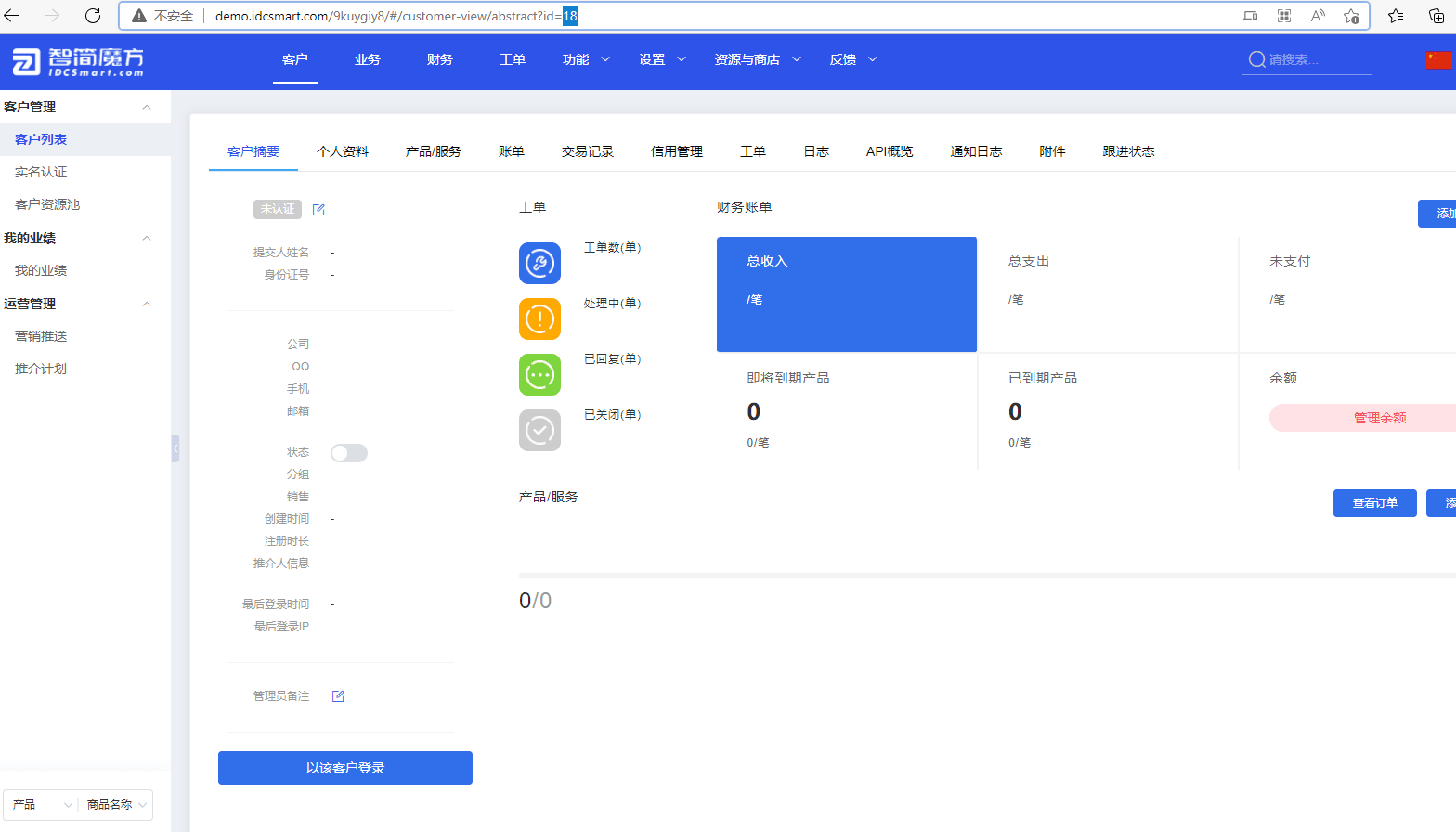This screenshot has height=832, width=1456.
Task: Open the 工单 top menu
Action: pyautogui.click(x=513, y=59)
